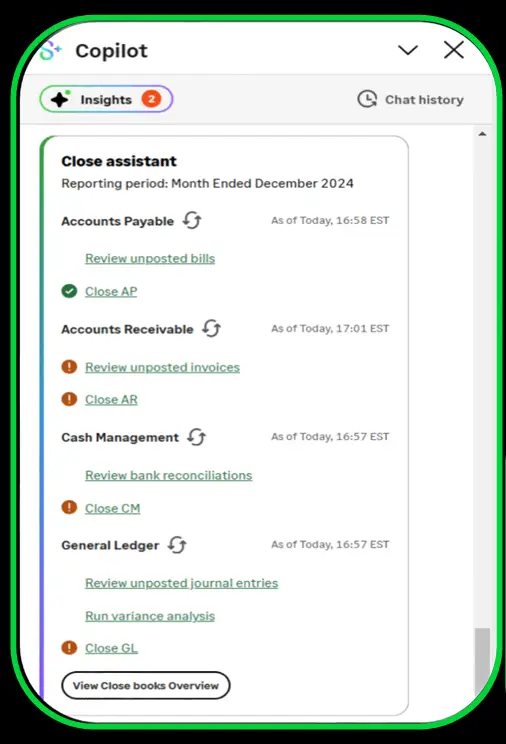Click the scrollbar up arrow
The height and width of the screenshot is (744, 506).
[482, 134]
